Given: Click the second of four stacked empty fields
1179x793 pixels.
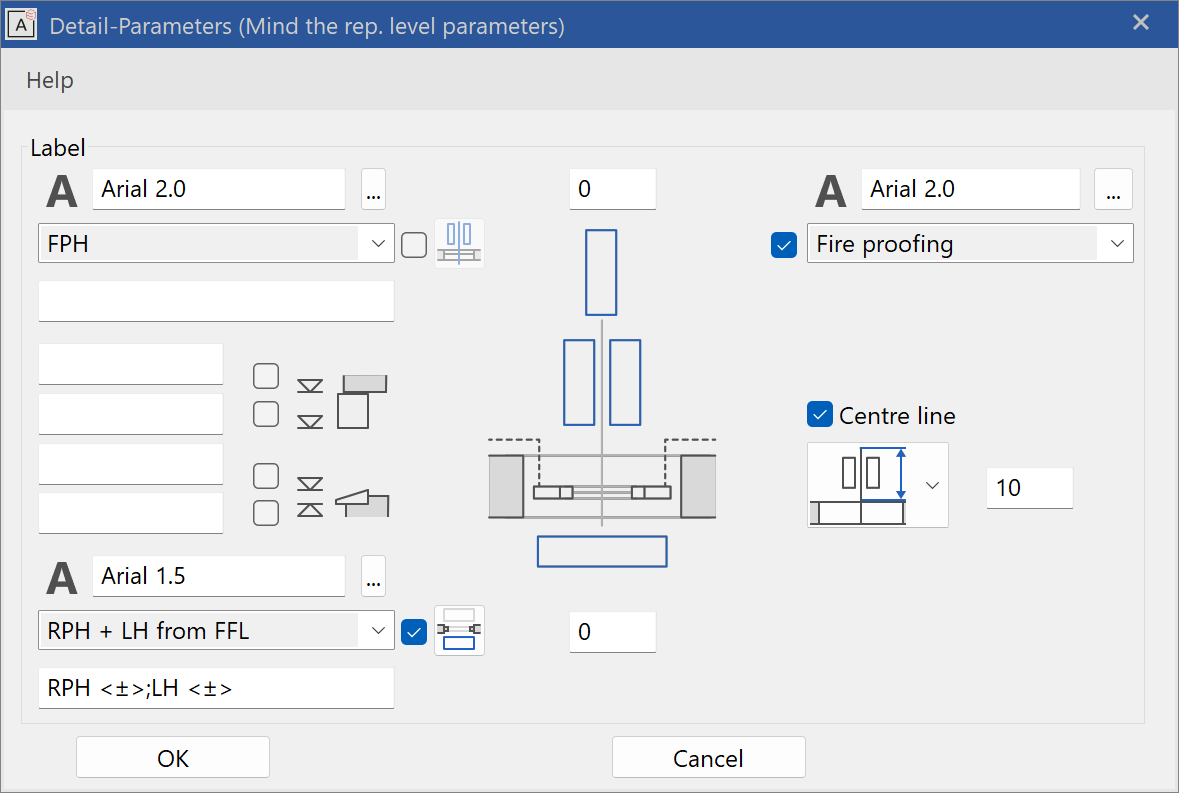Looking at the screenshot, I should click(131, 414).
